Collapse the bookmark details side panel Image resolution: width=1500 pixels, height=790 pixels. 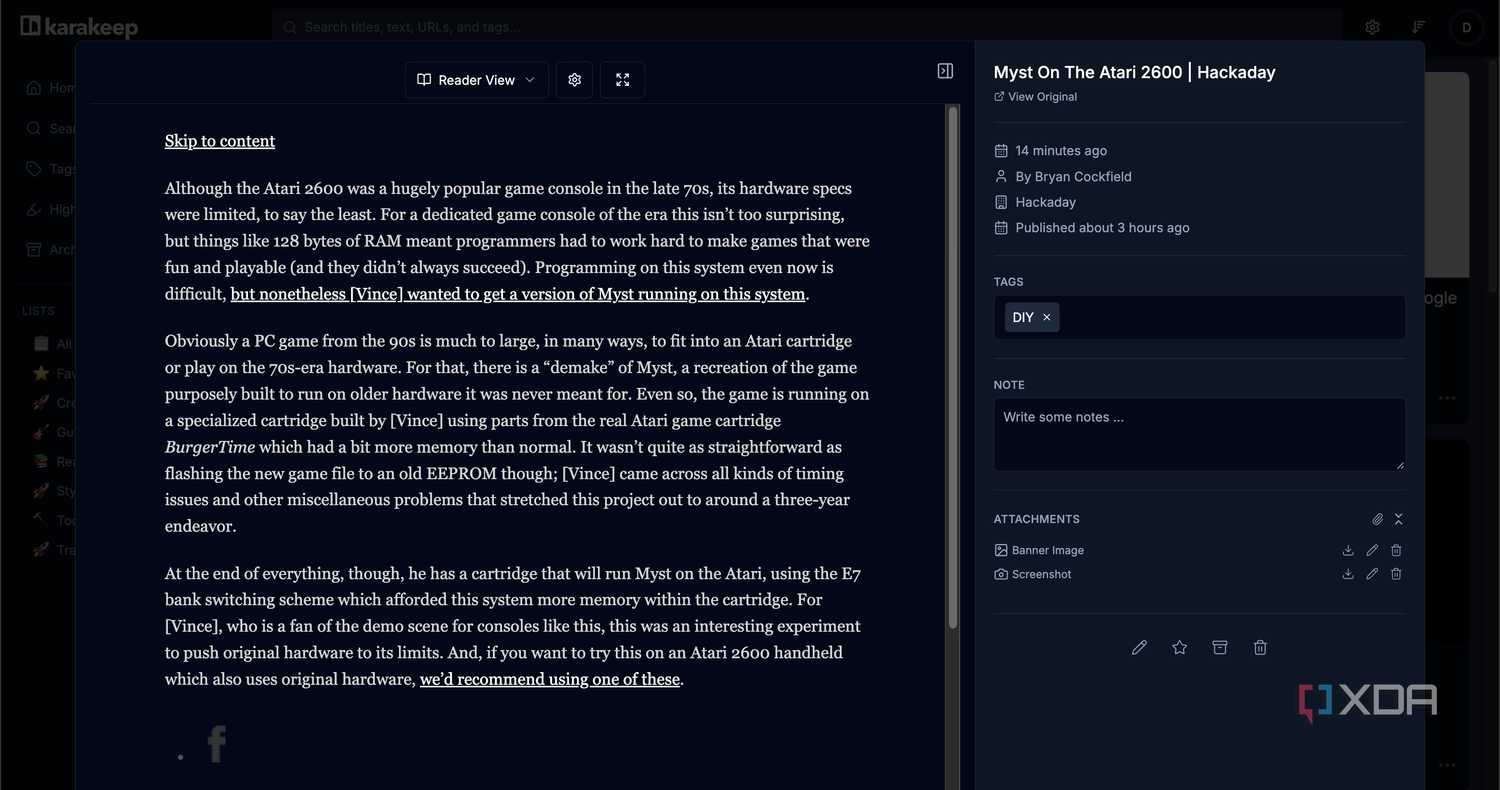945,71
